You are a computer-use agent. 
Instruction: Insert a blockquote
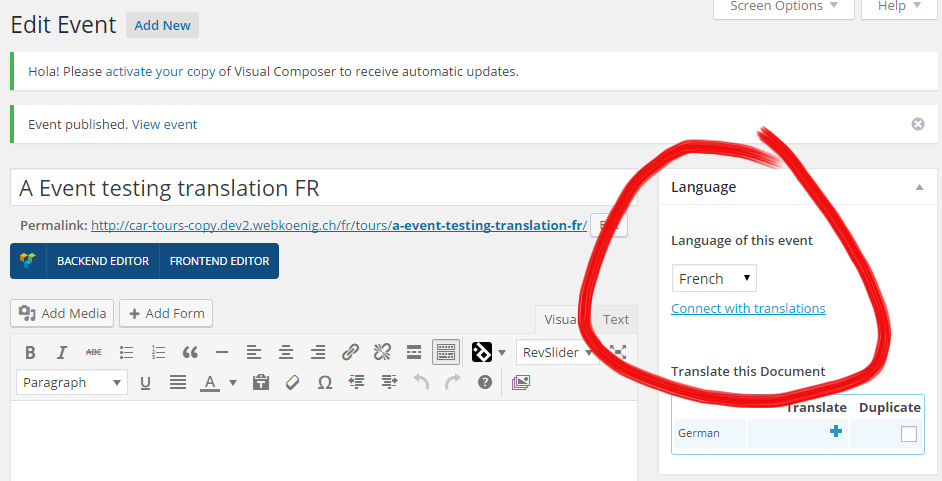tap(190, 352)
